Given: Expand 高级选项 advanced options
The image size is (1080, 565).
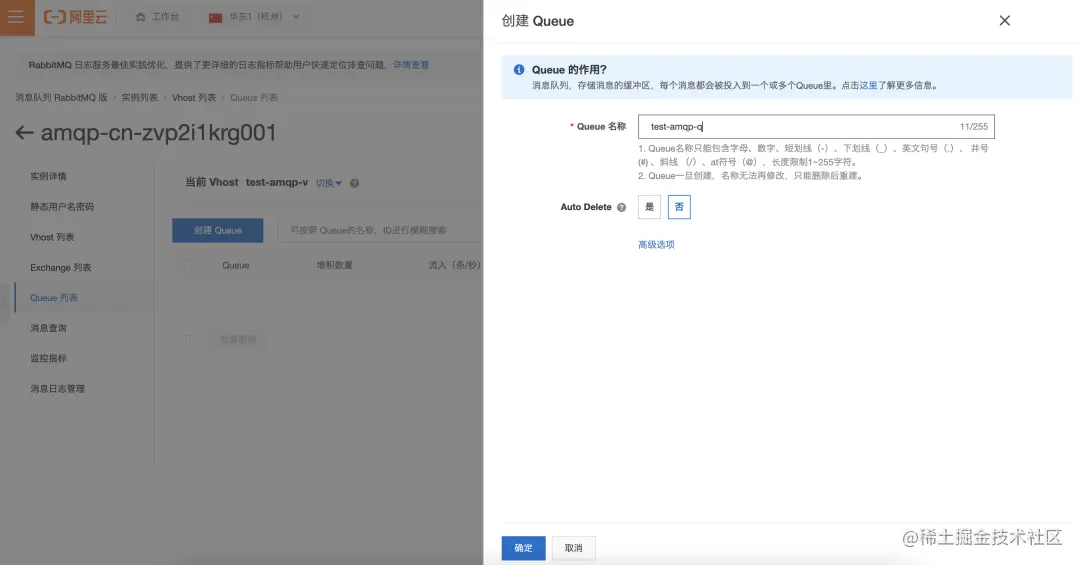Looking at the screenshot, I should [656, 245].
